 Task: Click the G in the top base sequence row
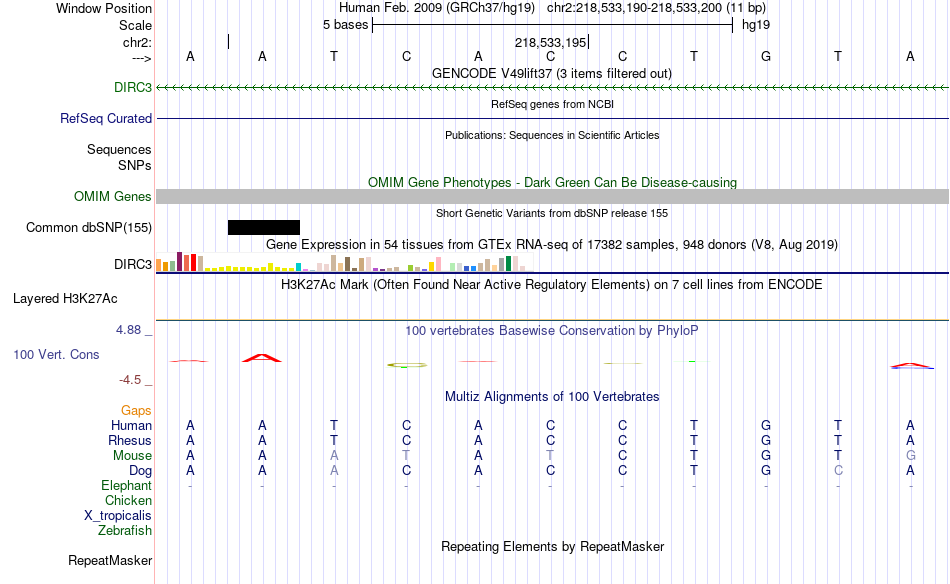(x=766, y=56)
